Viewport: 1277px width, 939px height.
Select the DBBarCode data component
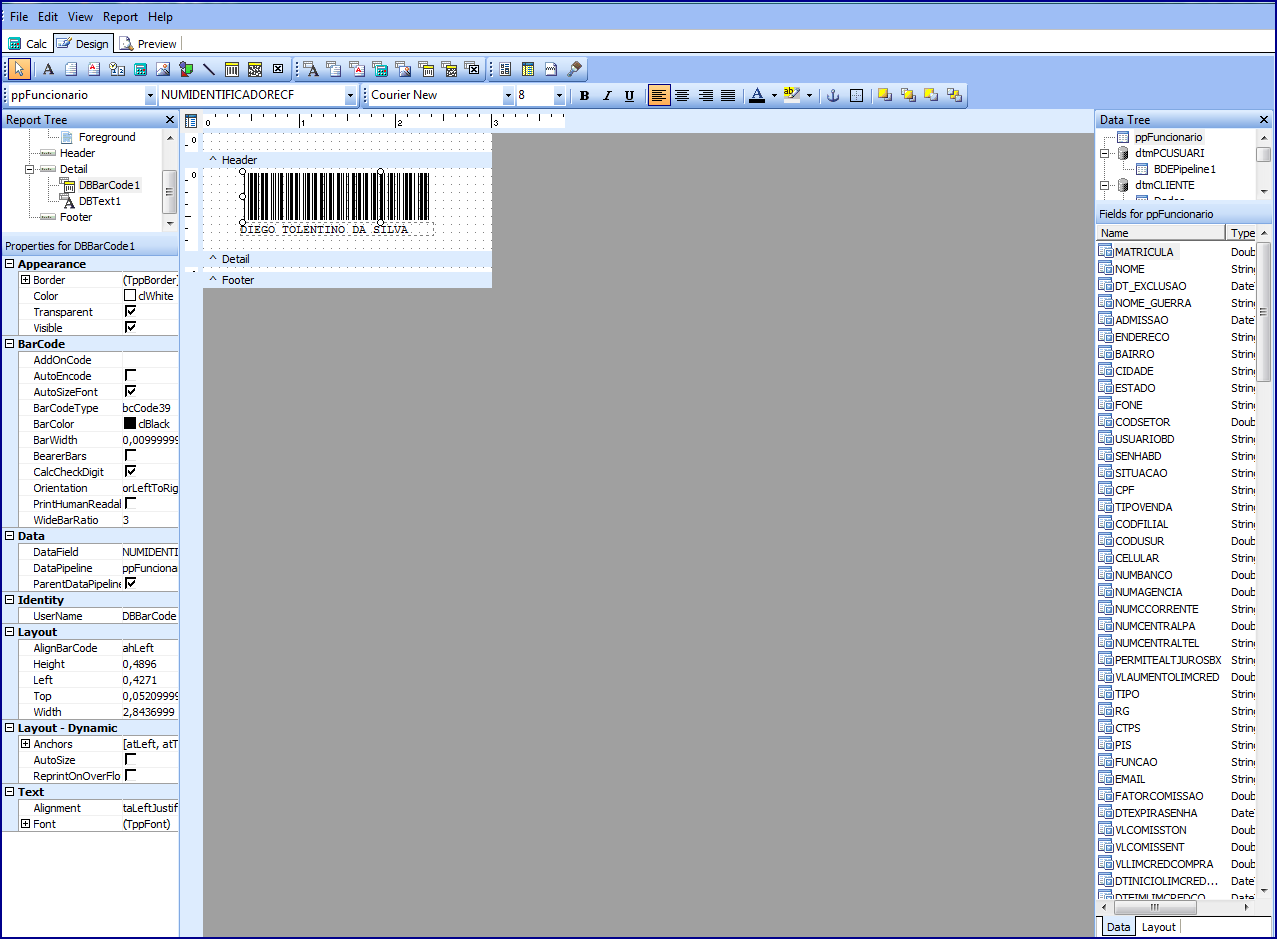click(427, 69)
